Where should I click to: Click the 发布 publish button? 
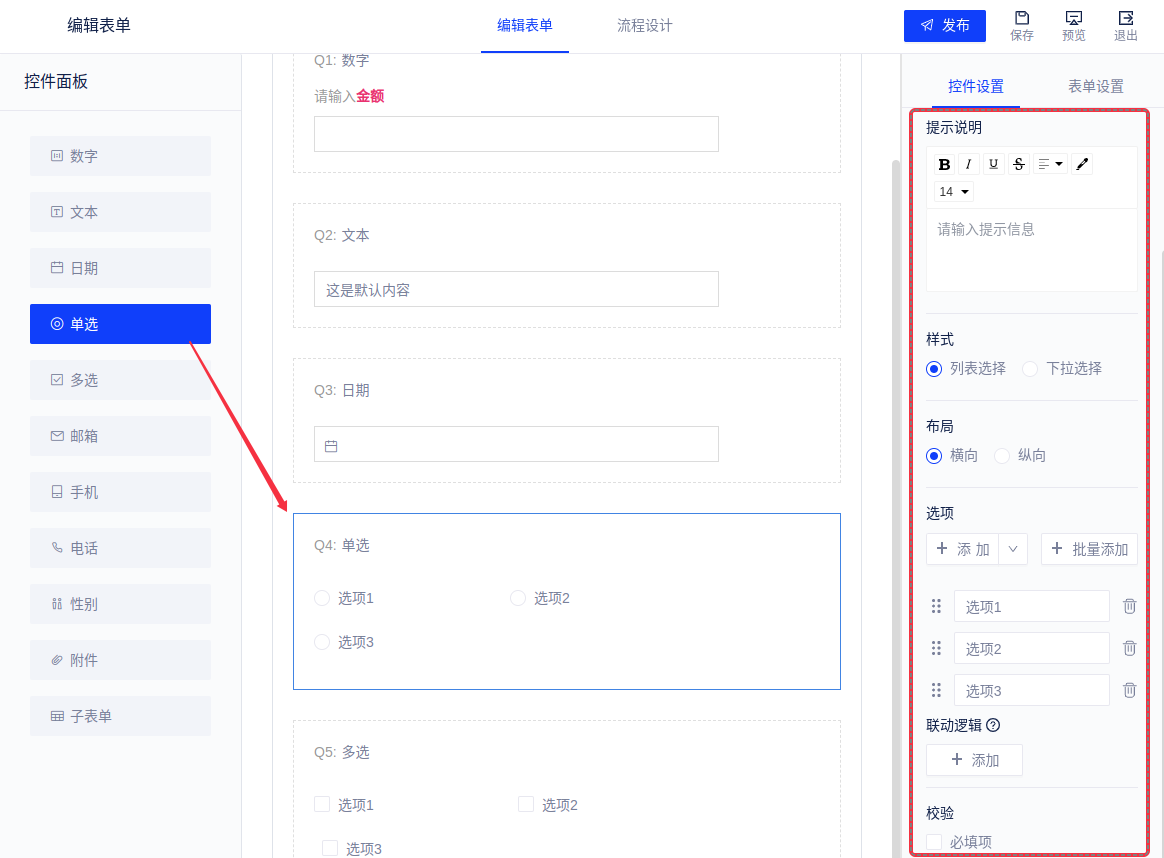click(x=945, y=26)
